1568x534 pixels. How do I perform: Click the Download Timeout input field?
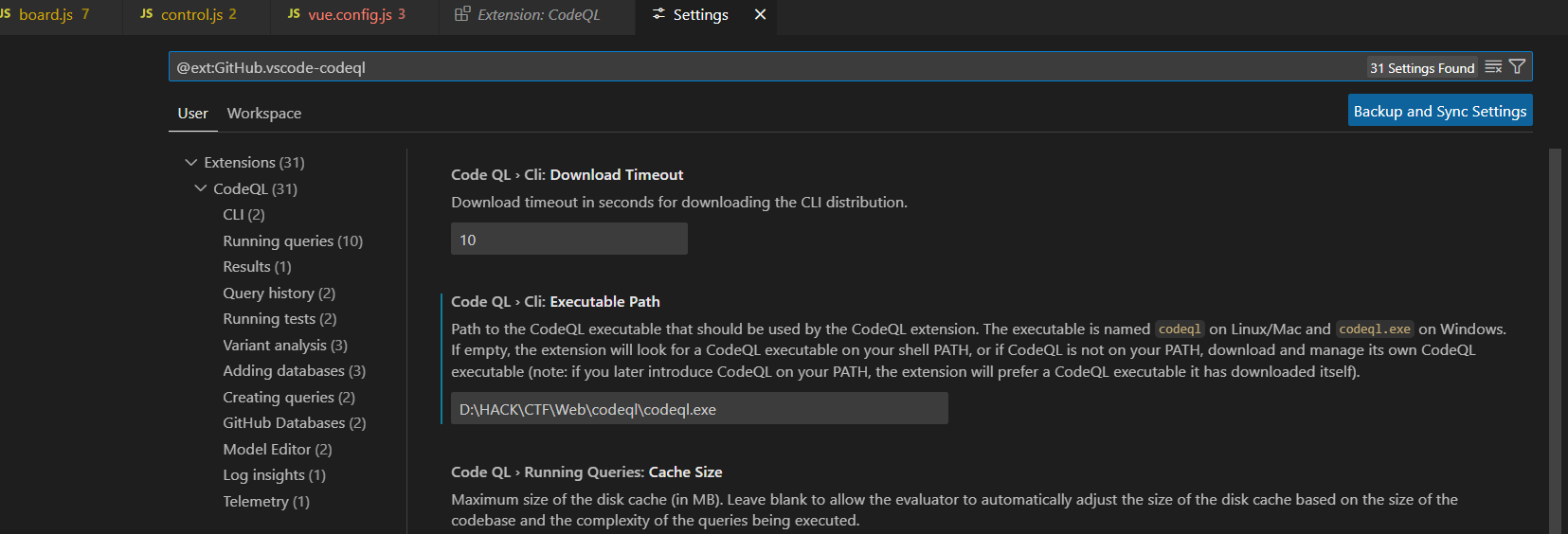point(568,240)
